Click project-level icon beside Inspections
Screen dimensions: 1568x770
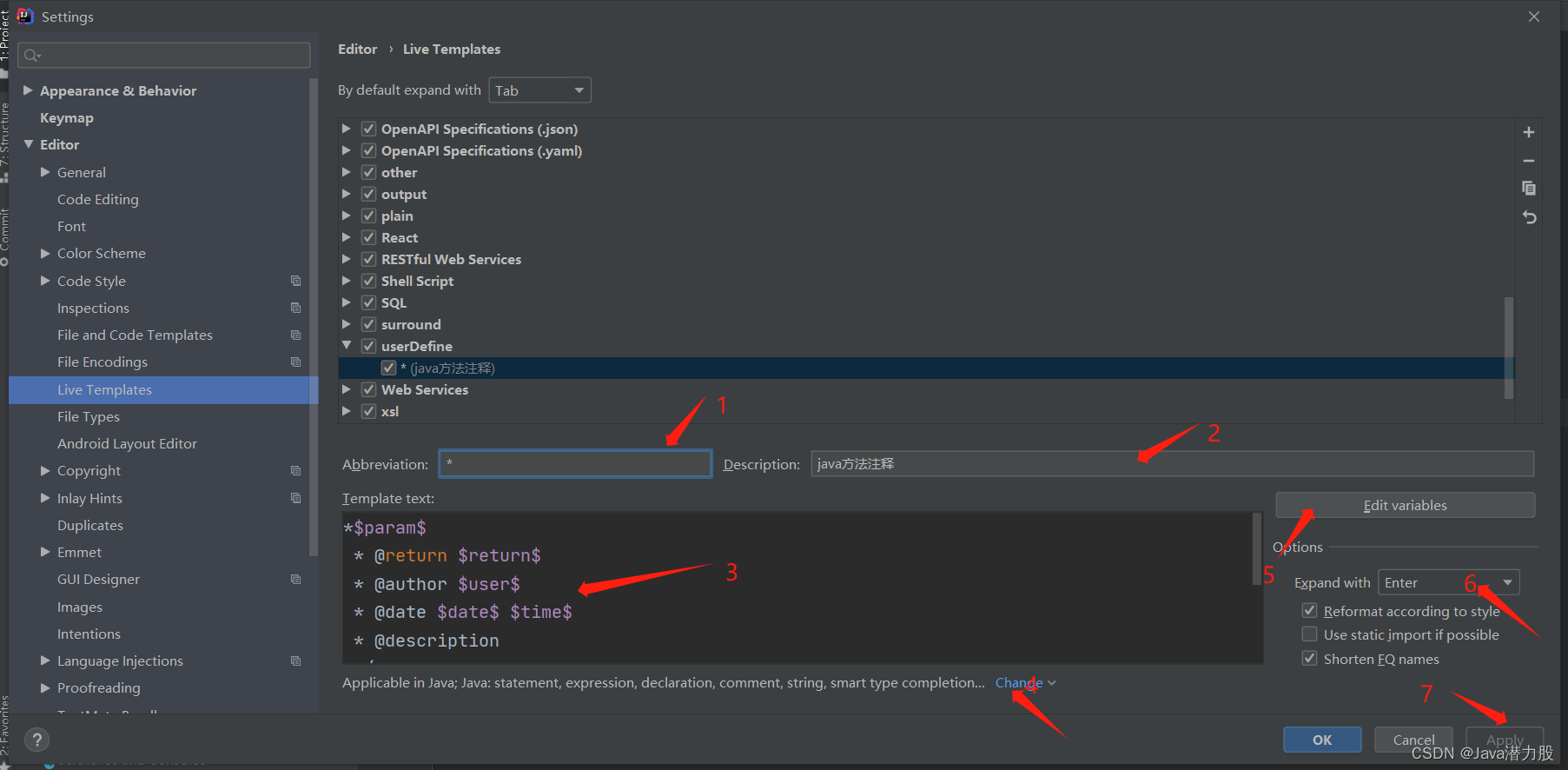(x=295, y=308)
